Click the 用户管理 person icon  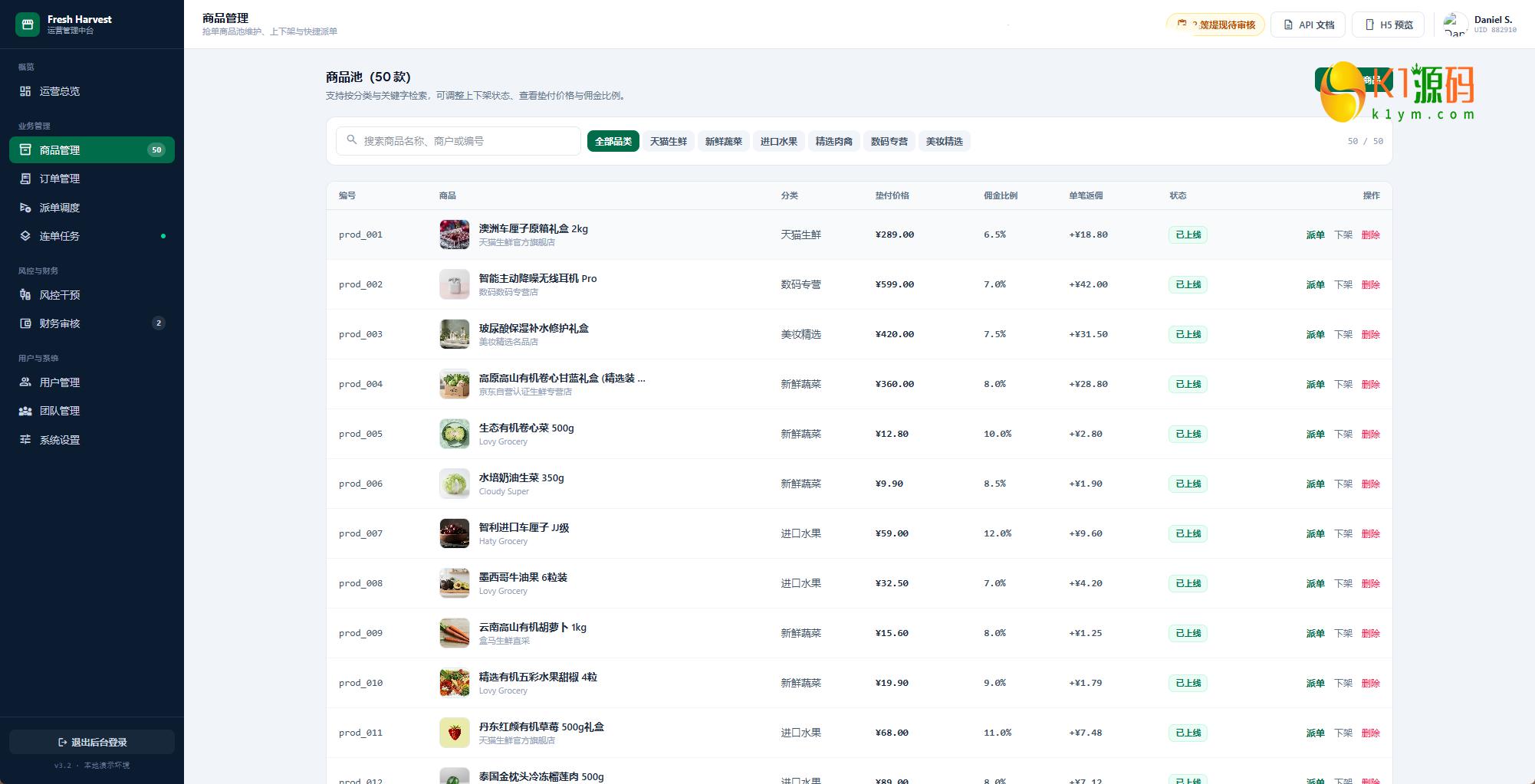(25, 382)
